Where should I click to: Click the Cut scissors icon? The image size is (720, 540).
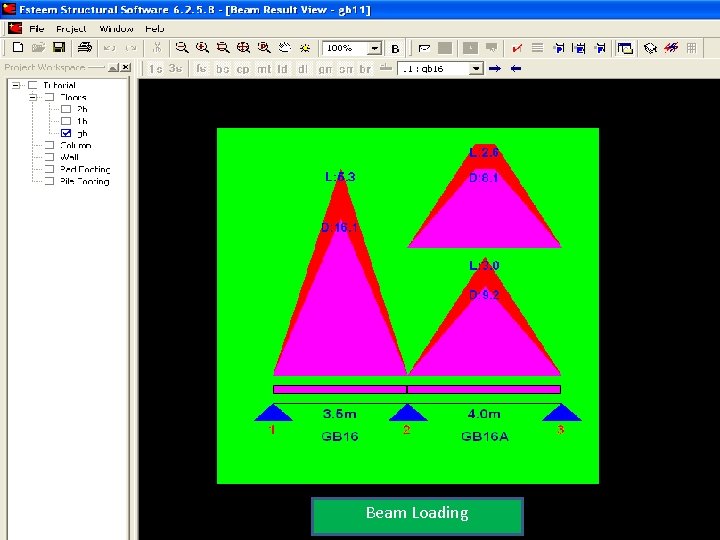tap(157, 47)
